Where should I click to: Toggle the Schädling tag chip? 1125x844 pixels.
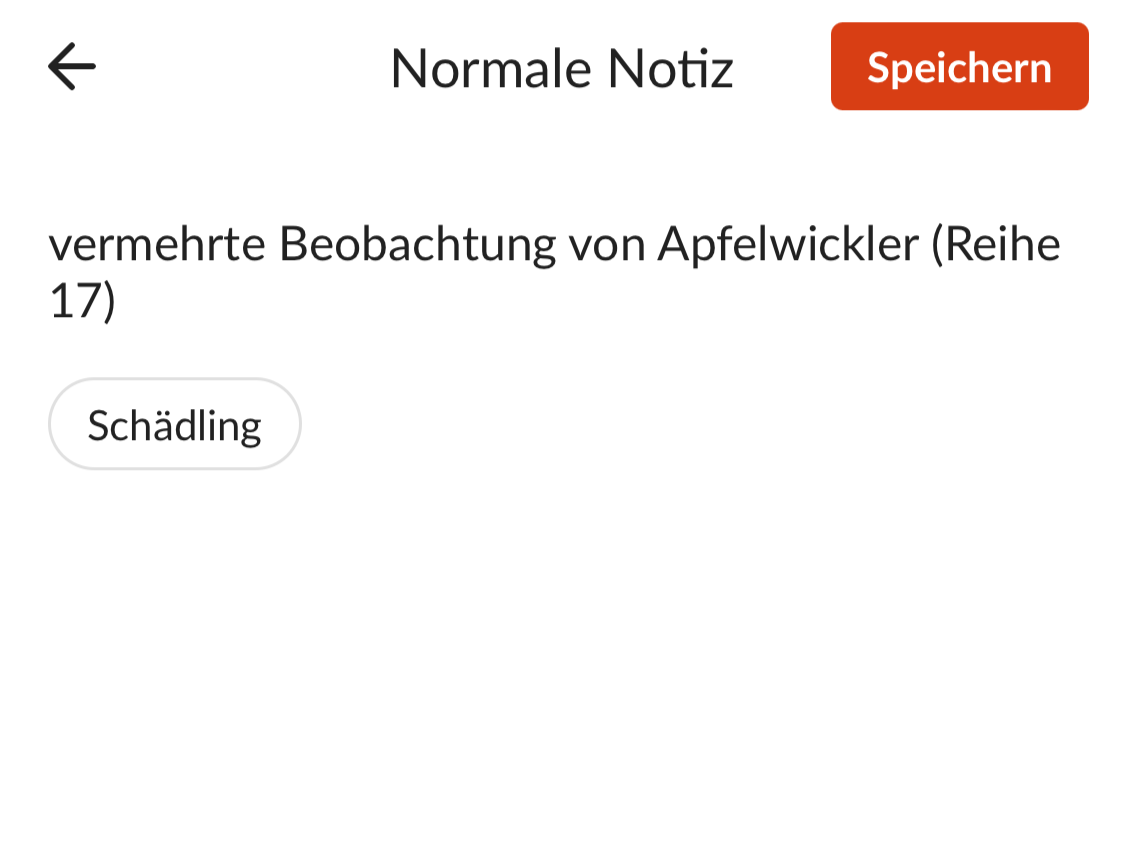pyautogui.click(x=174, y=425)
